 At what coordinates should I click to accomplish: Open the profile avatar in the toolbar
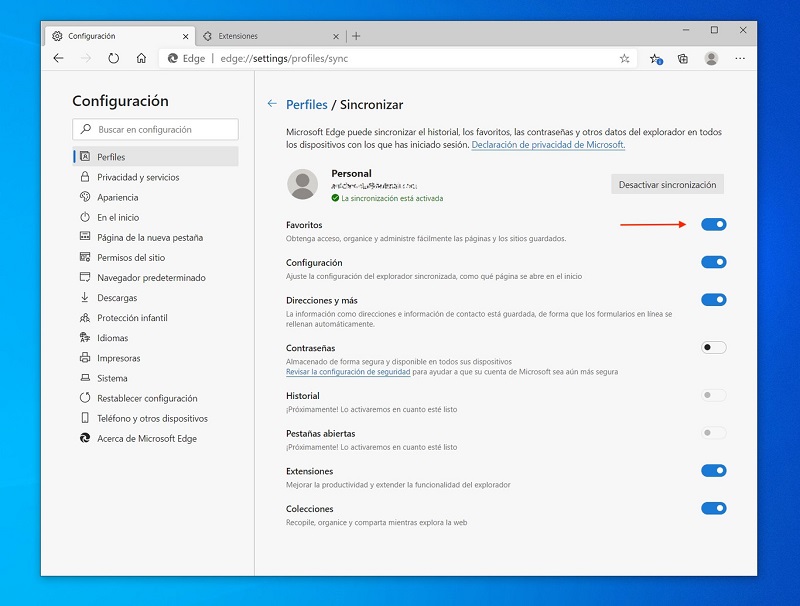pyautogui.click(x=711, y=58)
